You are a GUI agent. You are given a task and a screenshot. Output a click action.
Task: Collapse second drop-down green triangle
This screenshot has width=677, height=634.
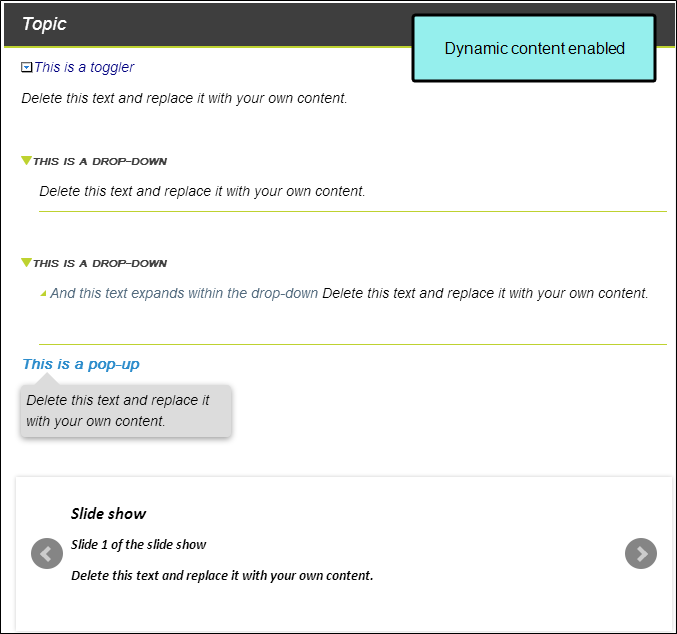pos(26,262)
